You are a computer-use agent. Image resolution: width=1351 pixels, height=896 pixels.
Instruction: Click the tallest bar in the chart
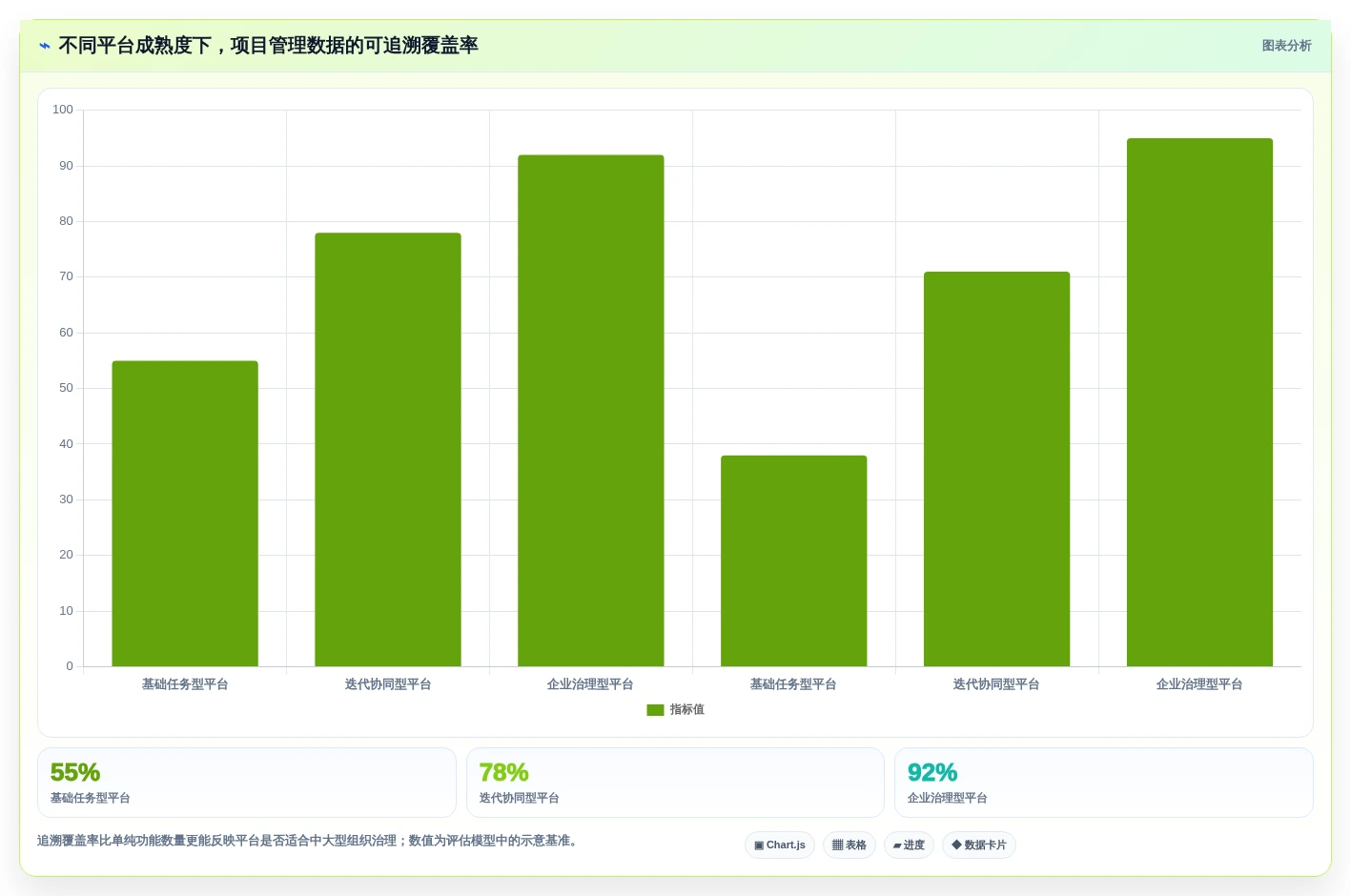coord(1199,402)
